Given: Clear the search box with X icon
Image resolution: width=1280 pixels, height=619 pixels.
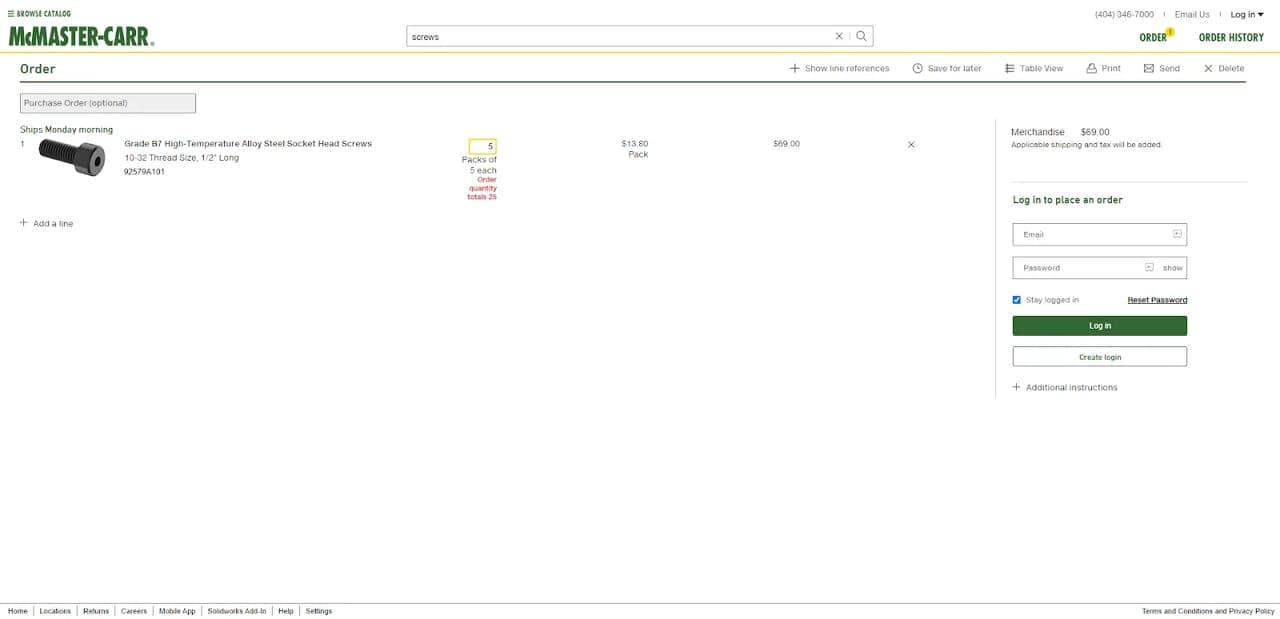Looking at the screenshot, I should (x=839, y=36).
